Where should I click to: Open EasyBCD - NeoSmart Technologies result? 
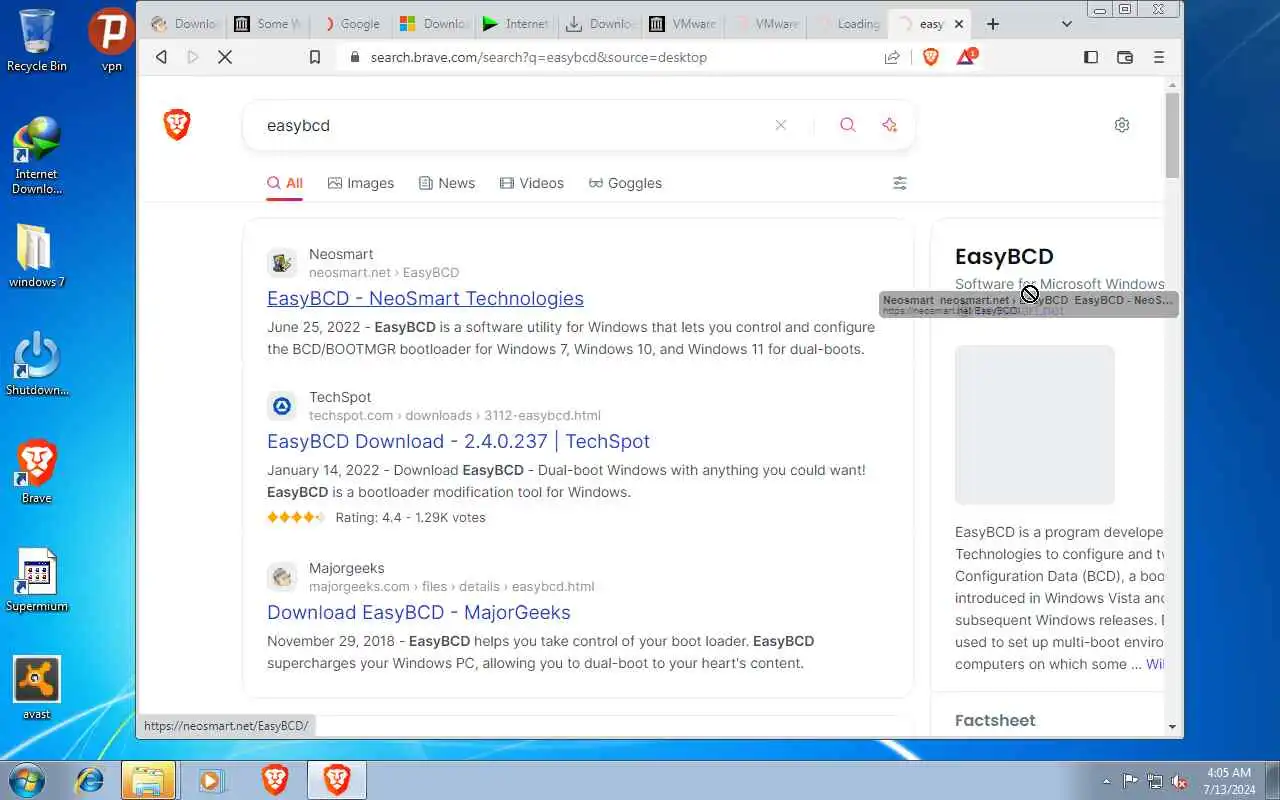(425, 298)
